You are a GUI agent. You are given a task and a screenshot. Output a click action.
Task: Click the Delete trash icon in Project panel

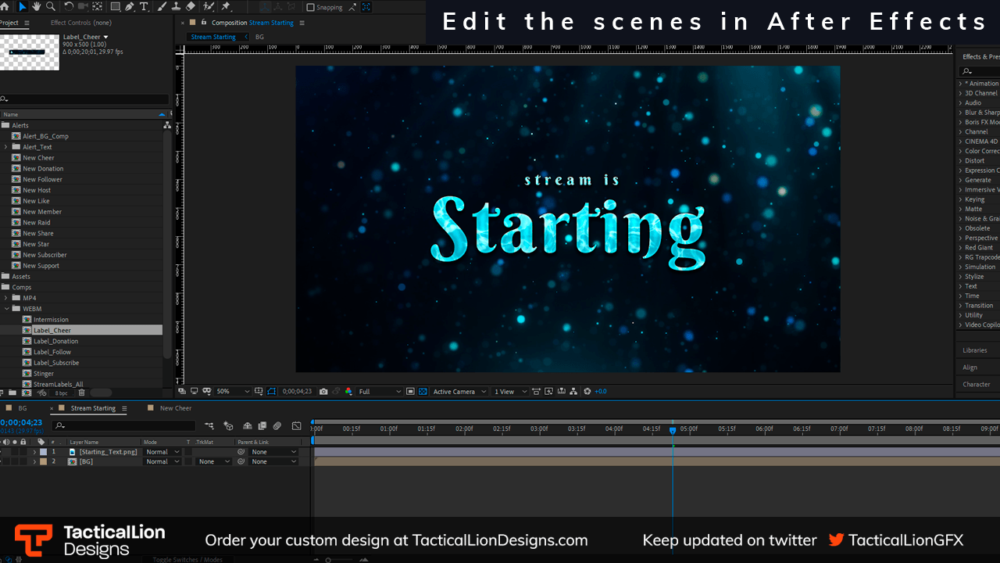(82, 393)
